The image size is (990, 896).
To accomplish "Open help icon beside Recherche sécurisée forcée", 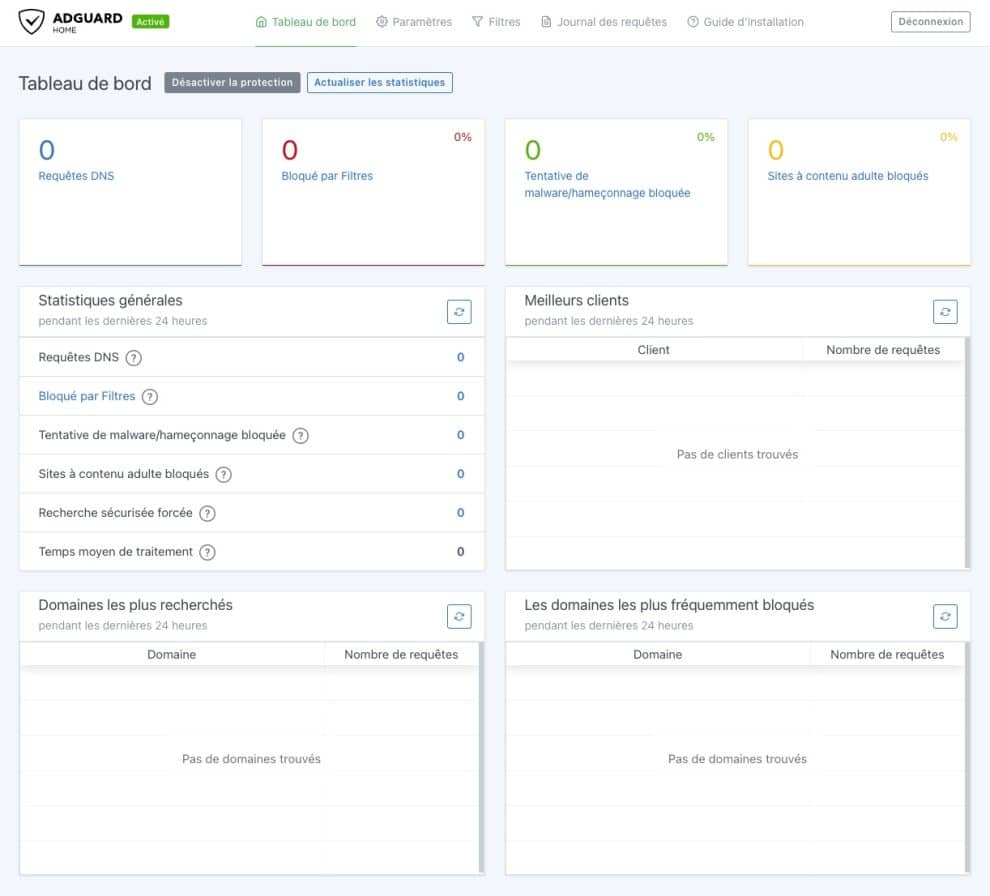I will click(207, 513).
